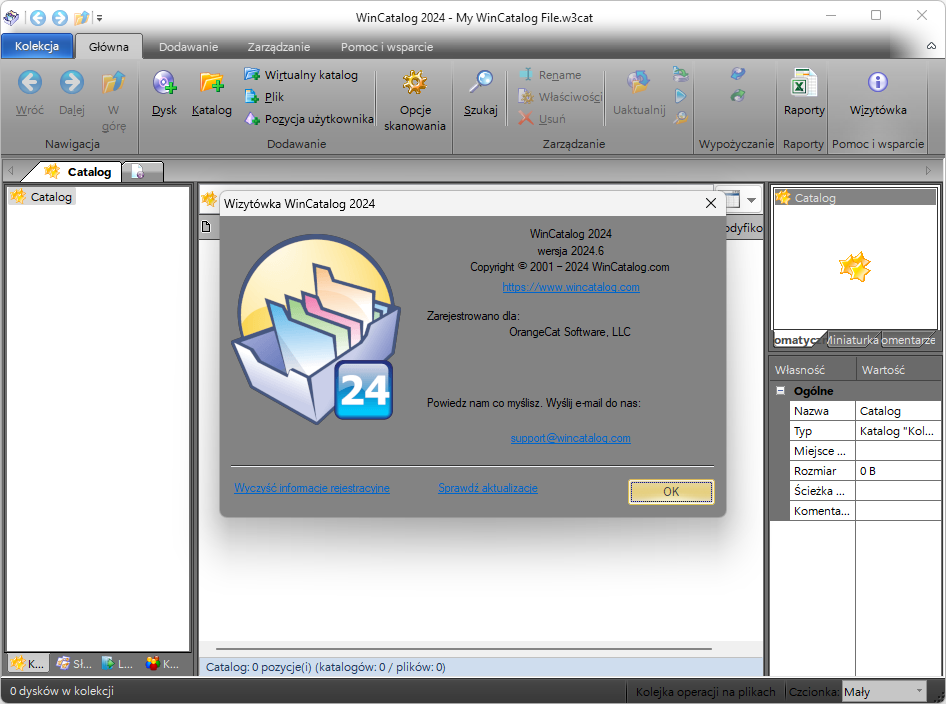Click Kolejka operacji na plikach in status bar
The height and width of the screenshot is (704, 946).
click(705, 692)
